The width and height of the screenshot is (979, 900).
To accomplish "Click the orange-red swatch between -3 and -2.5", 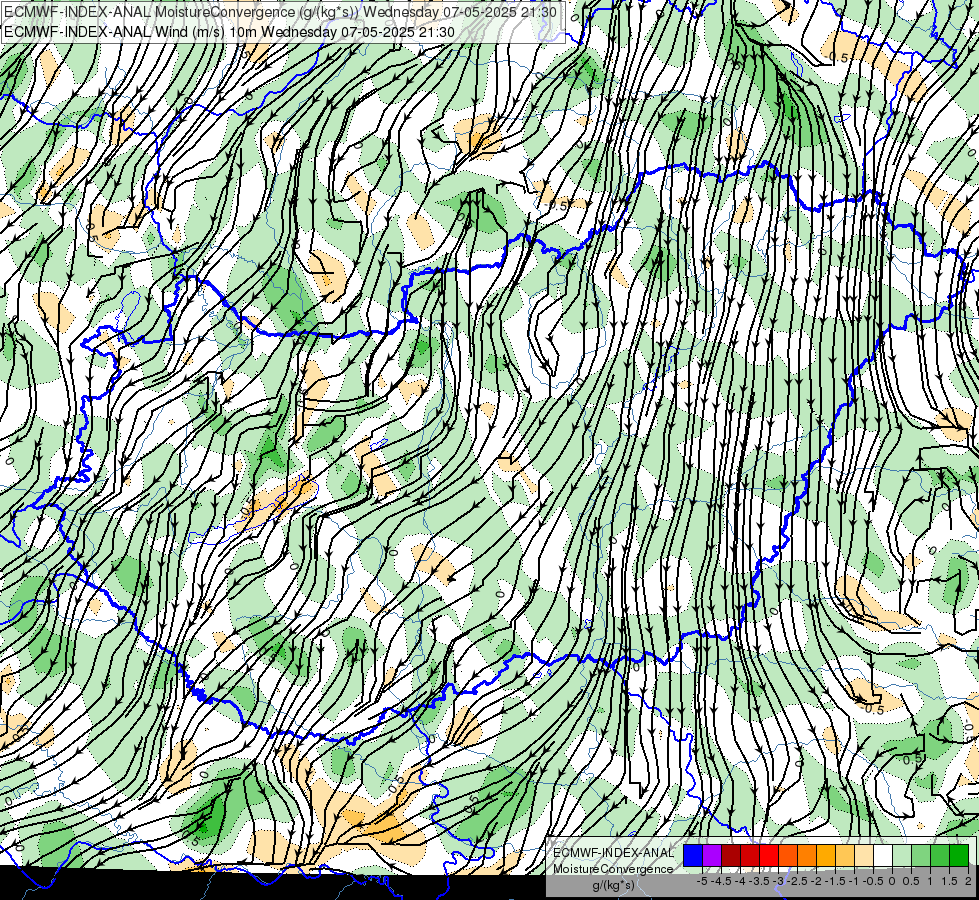I will pyautogui.click(x=788, y=855).
